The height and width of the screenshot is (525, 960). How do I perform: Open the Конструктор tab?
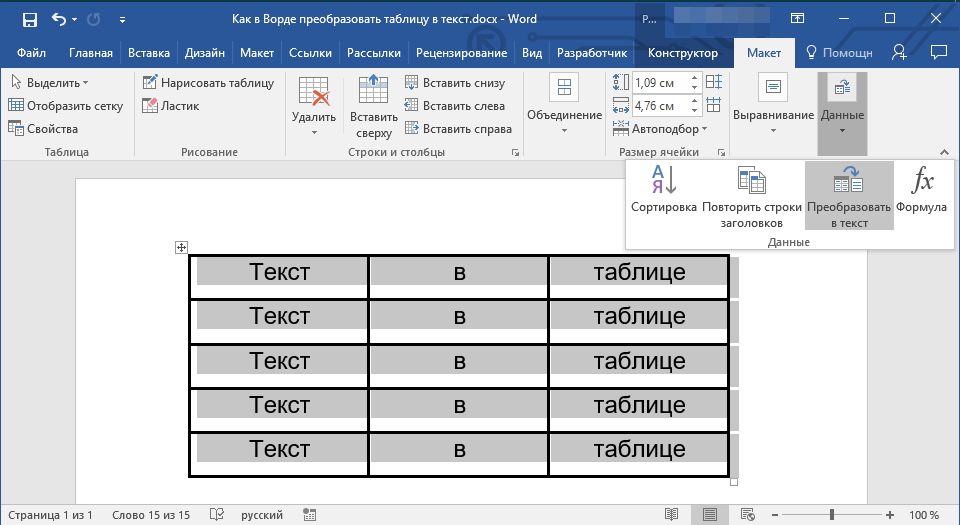(x=682, y=53)
